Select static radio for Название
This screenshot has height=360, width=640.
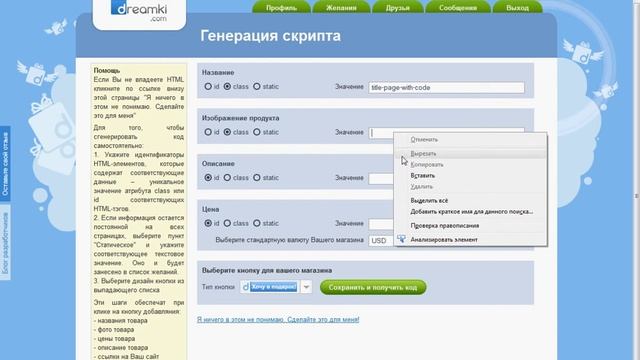pyautogui.click(x=257, y=87)
